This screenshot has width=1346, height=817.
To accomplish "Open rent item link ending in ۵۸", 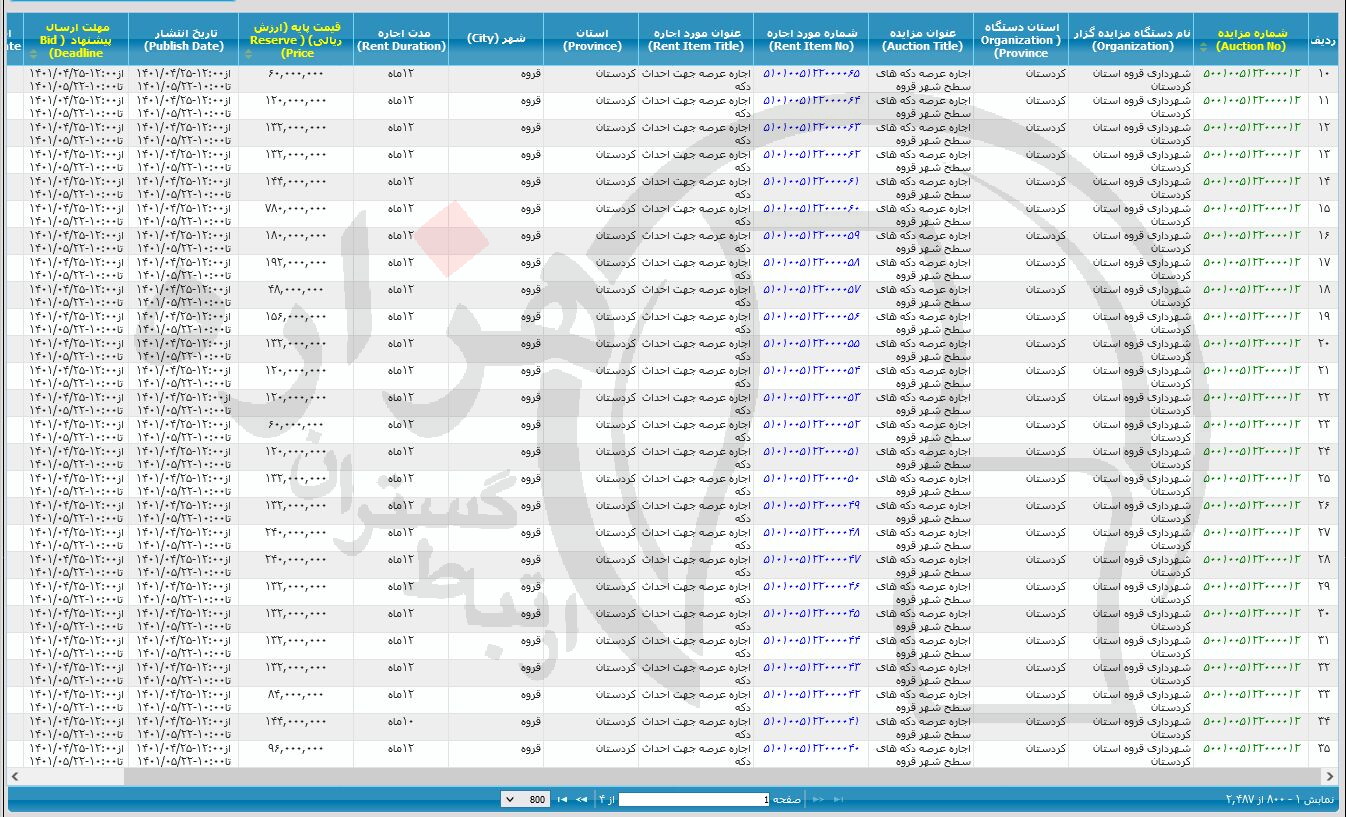I will point(811,262).
